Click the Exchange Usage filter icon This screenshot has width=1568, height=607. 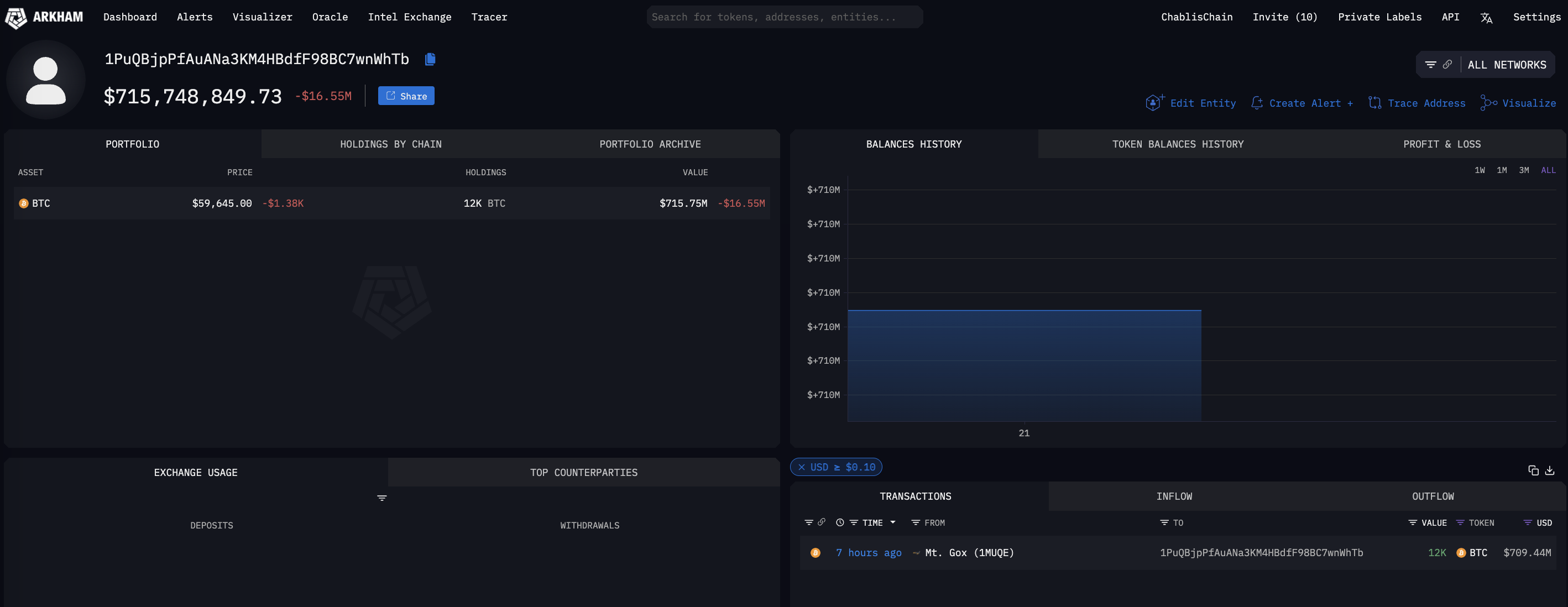point(381,498)
